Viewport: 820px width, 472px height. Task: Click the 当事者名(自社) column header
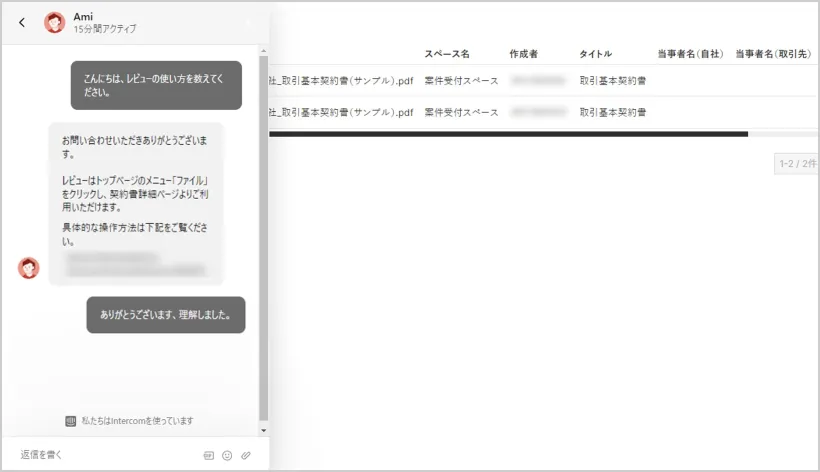click(x=690, y=53)
